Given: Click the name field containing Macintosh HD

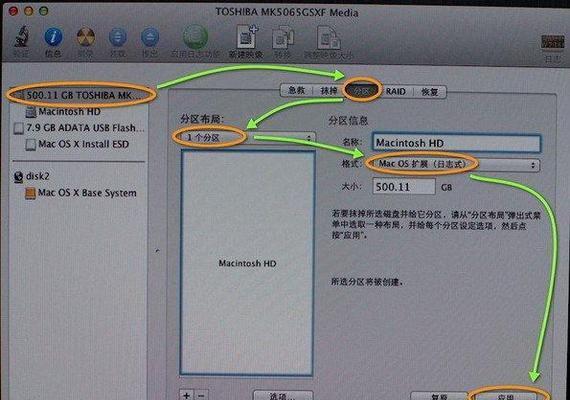Looking at the screenshot, I should pyautogui.click(x=456, y=143).
